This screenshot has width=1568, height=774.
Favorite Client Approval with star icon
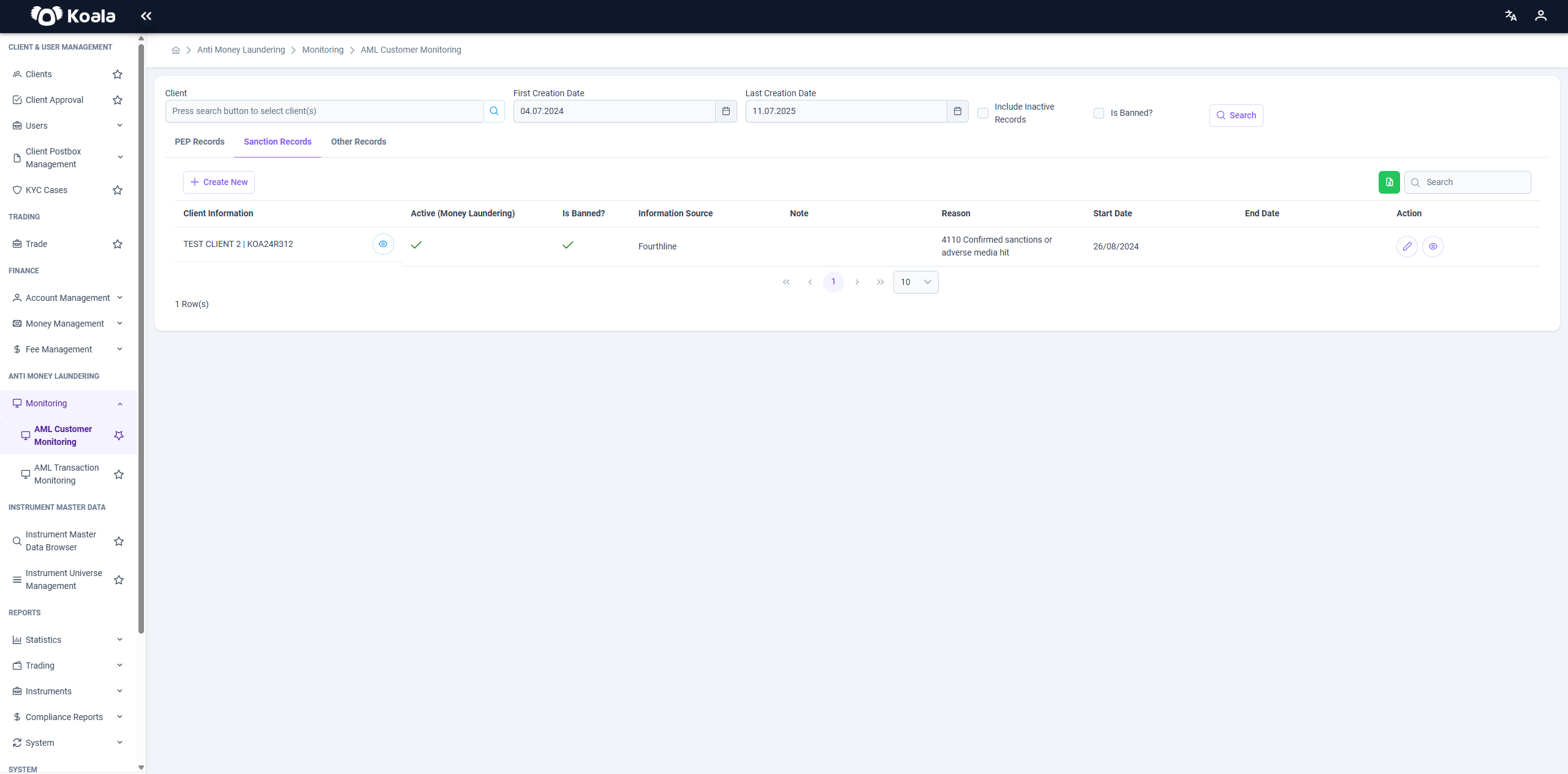118,100
